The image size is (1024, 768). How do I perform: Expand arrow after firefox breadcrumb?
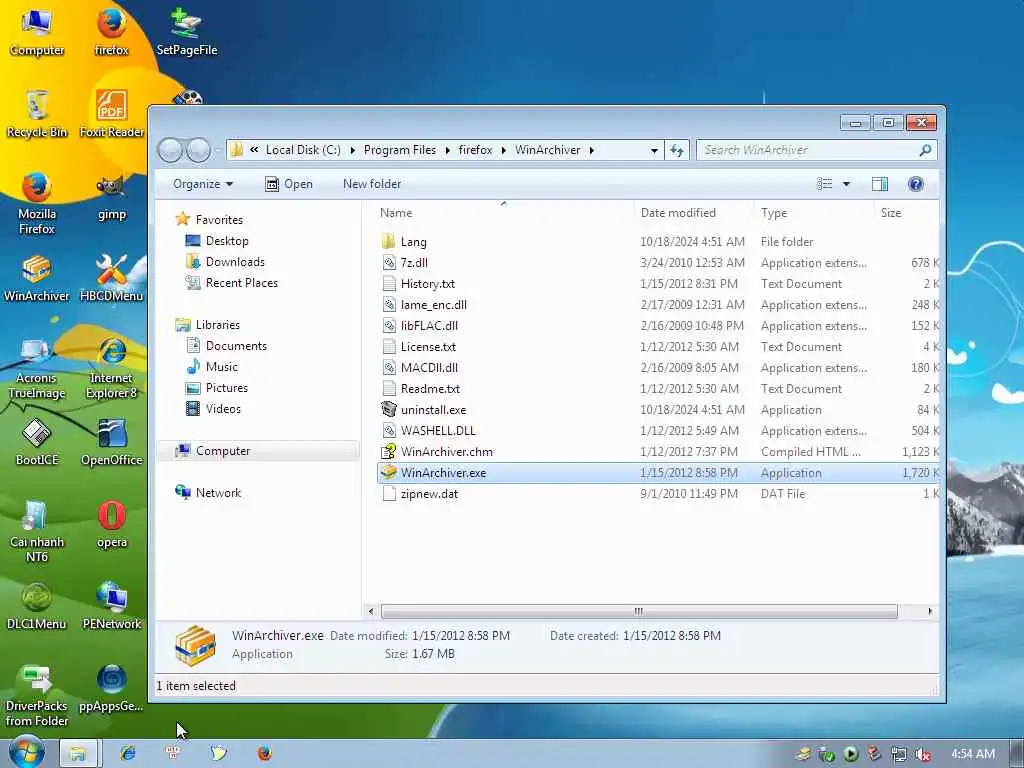(504, 150)
